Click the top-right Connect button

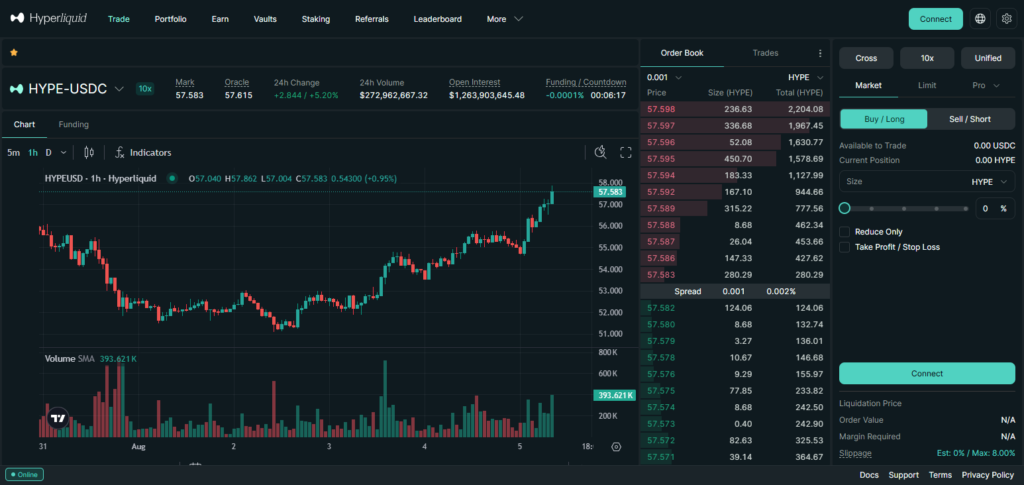[935, 19]
